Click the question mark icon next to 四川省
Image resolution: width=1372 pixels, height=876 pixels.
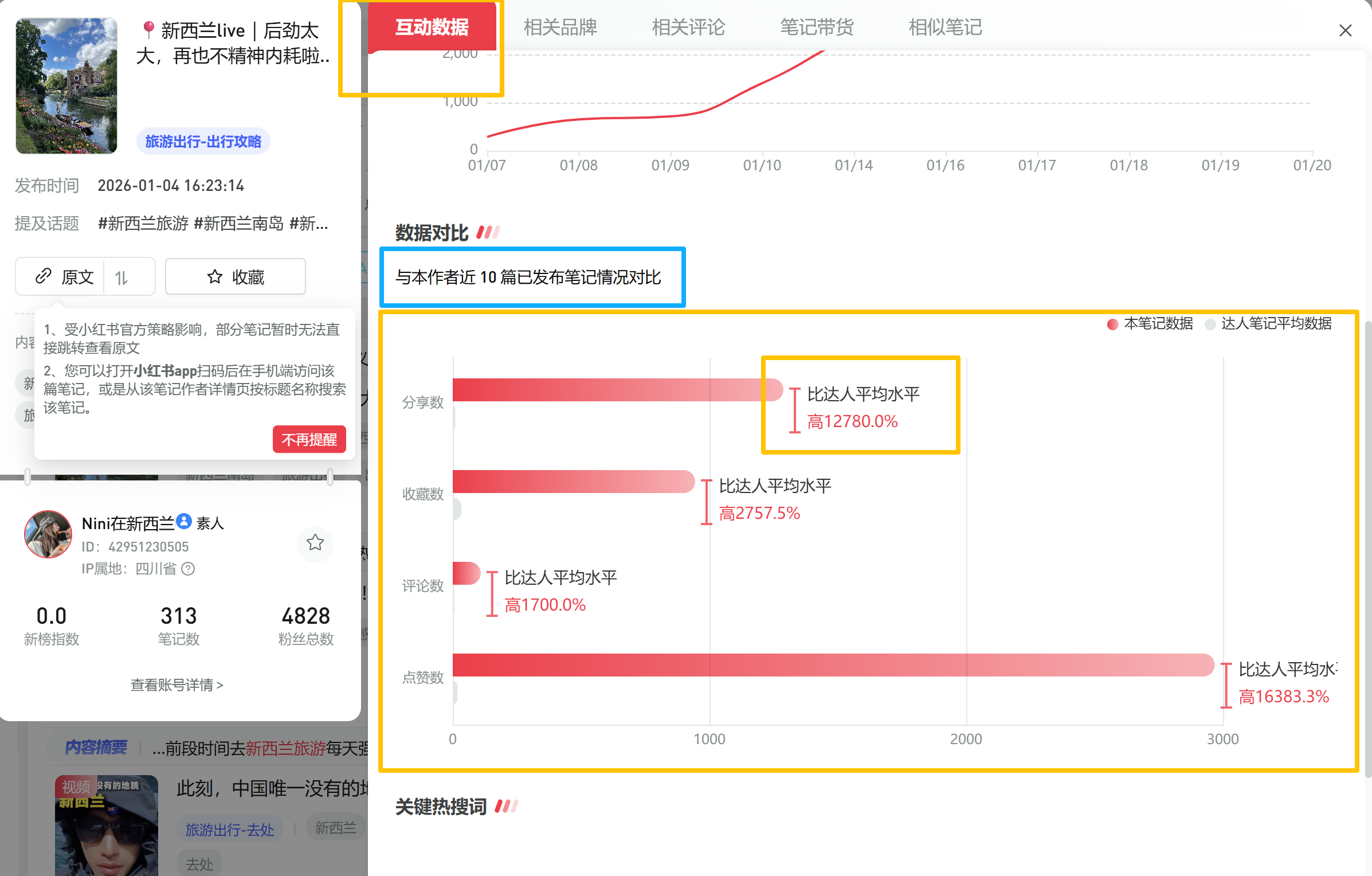tap(188, 569)
